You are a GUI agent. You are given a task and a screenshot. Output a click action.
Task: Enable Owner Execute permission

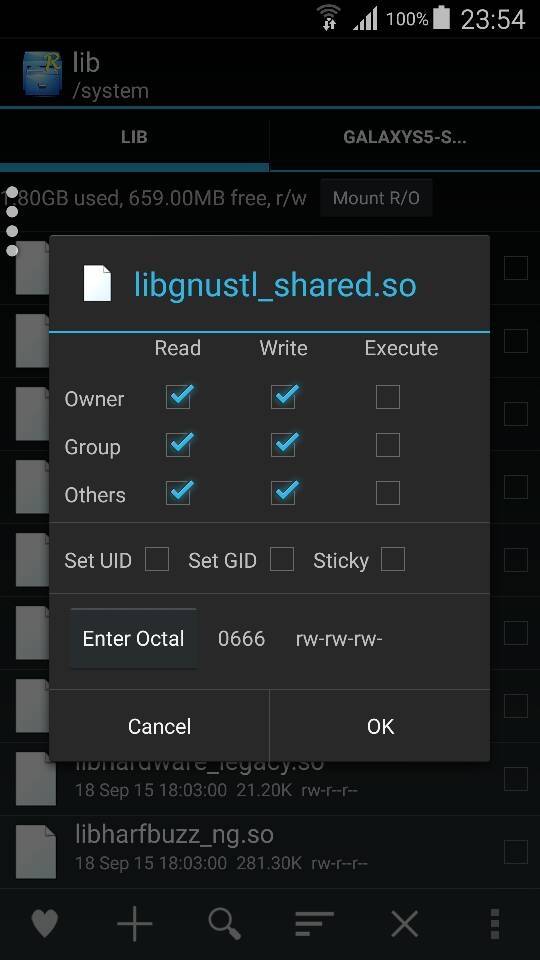388,397
